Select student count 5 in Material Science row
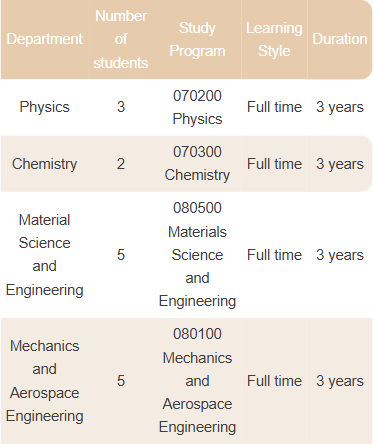This screenshot has width=374, height=444. [121, 255]
